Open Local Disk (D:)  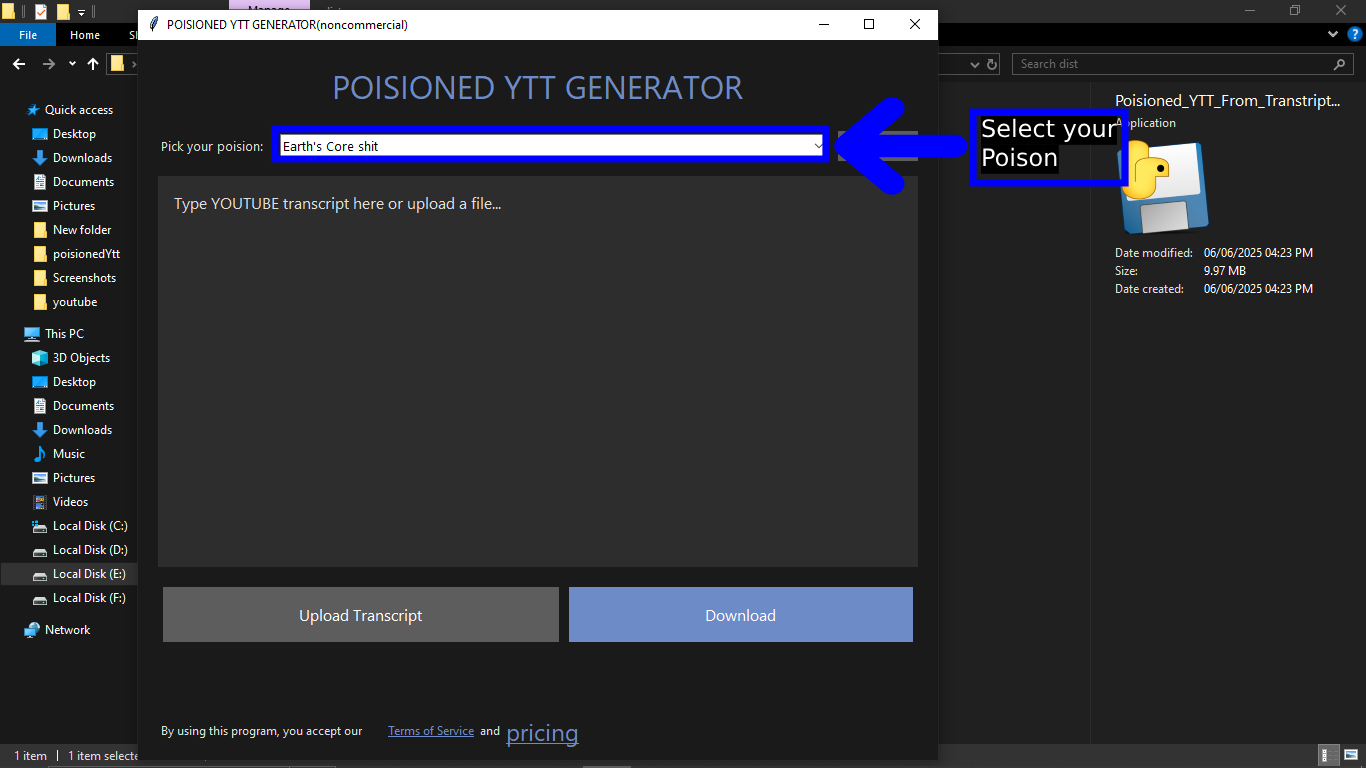[90, 550]
